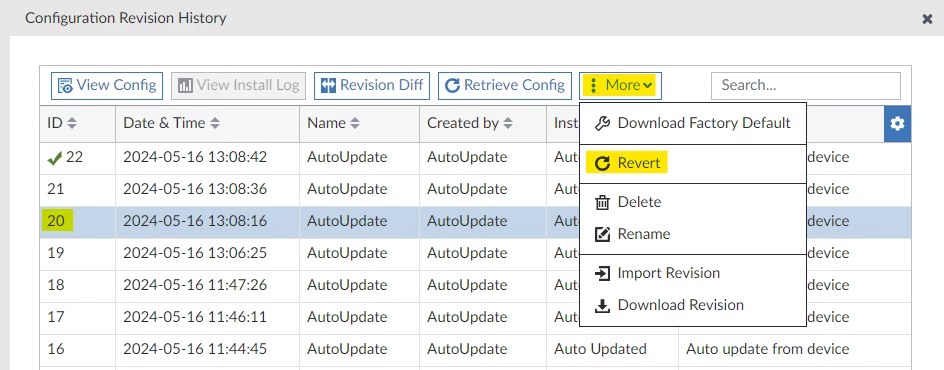Click the Retrieve Config refresh icon

[452, 85]
